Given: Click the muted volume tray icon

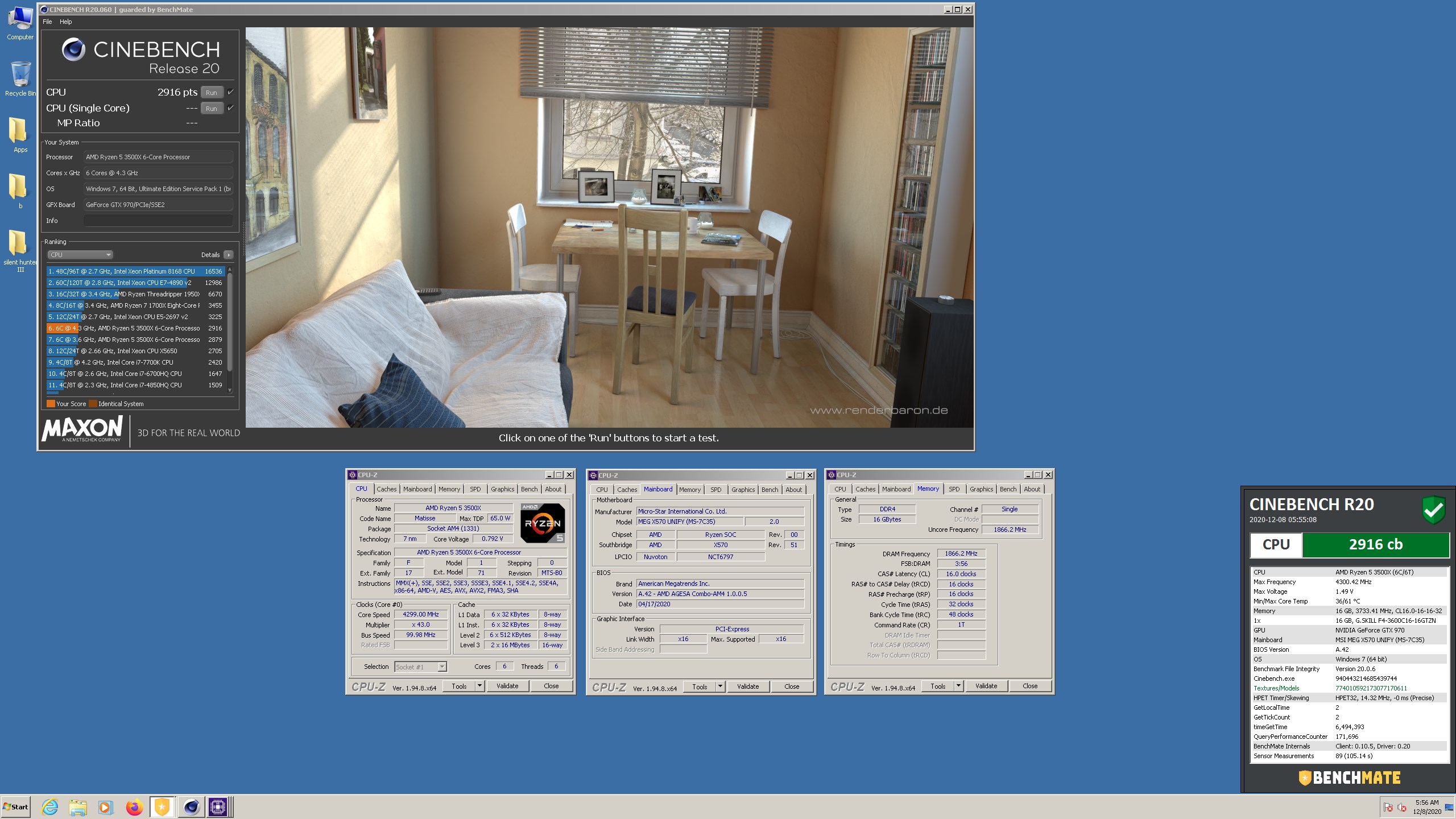Looking at the screenshot, I should coord(1402,808).
